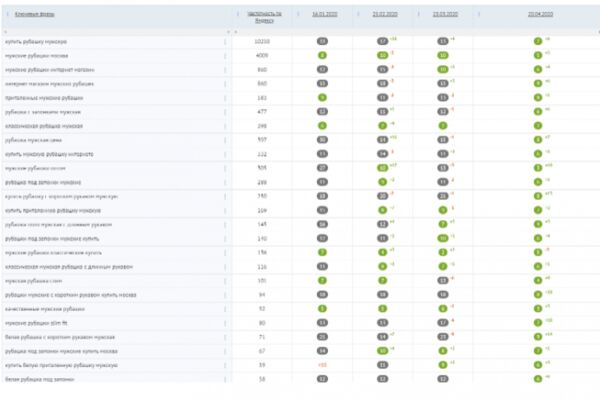Select keyword рубашки с запонками мужские
600x400 pixels.
[43, 112]
